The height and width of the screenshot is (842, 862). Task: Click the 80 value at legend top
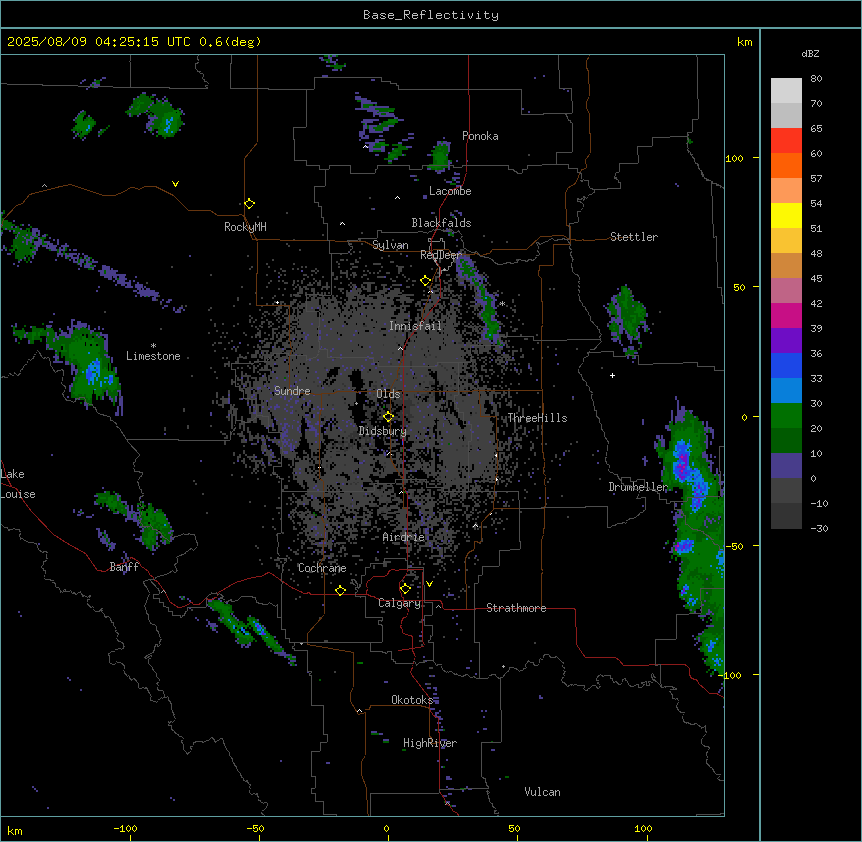point(816,79)
